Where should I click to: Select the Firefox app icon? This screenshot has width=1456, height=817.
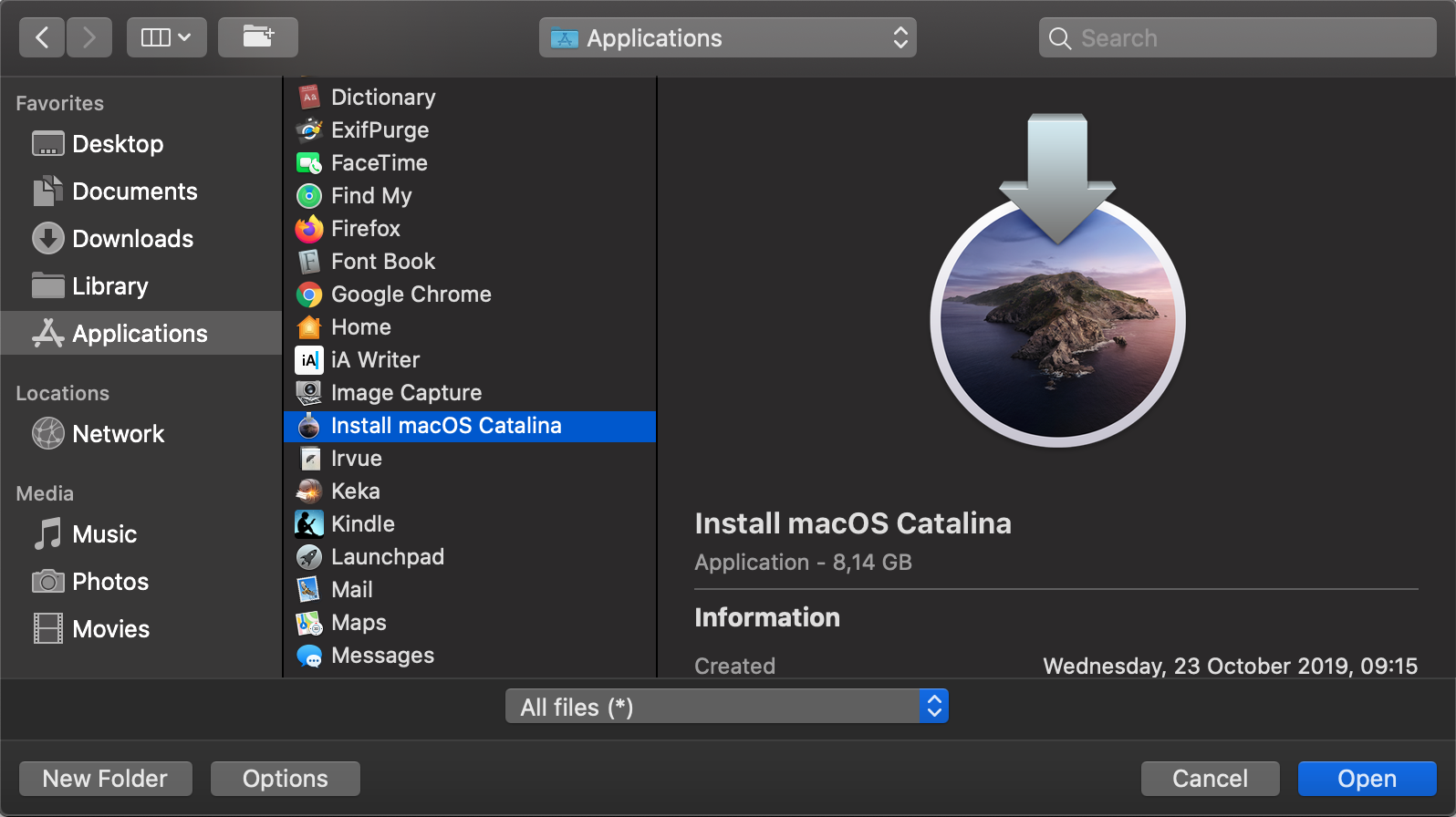coord(309,229)
